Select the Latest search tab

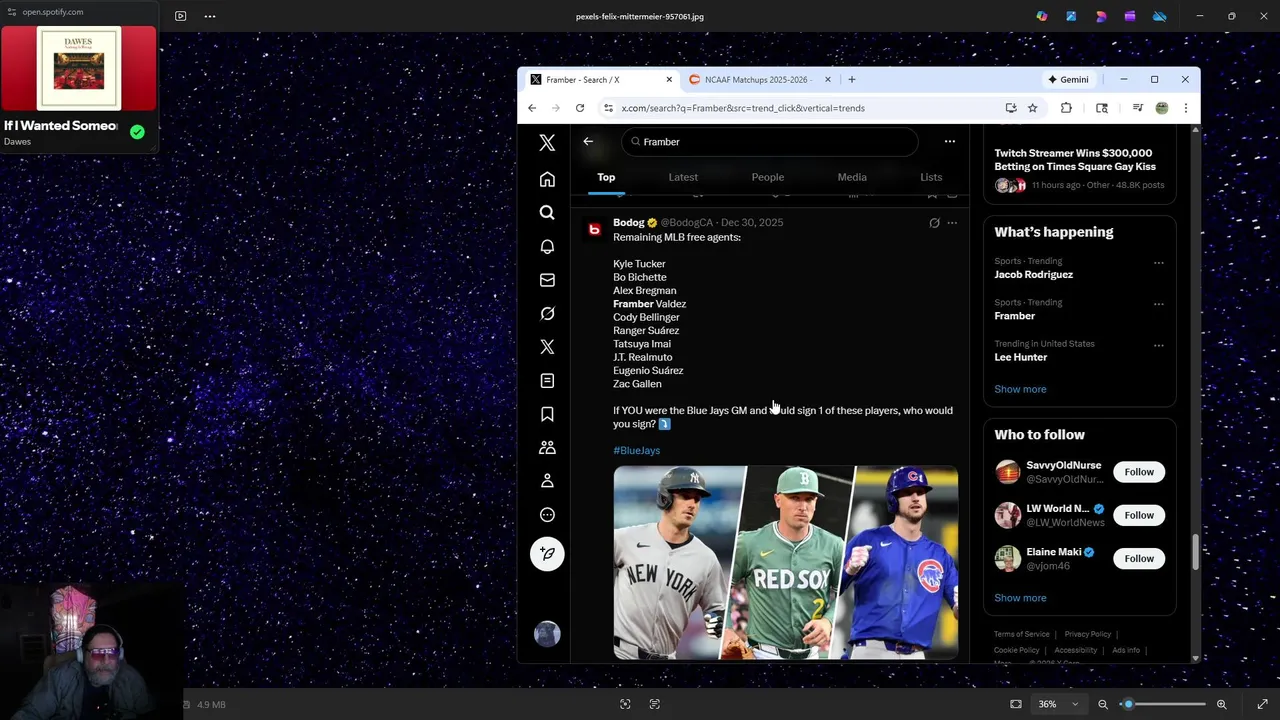[x=683, y=177]
